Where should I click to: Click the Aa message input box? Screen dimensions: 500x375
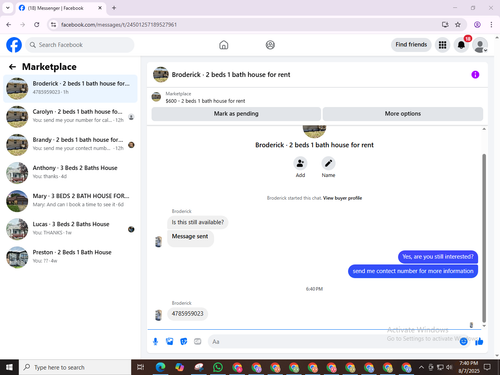333,342
